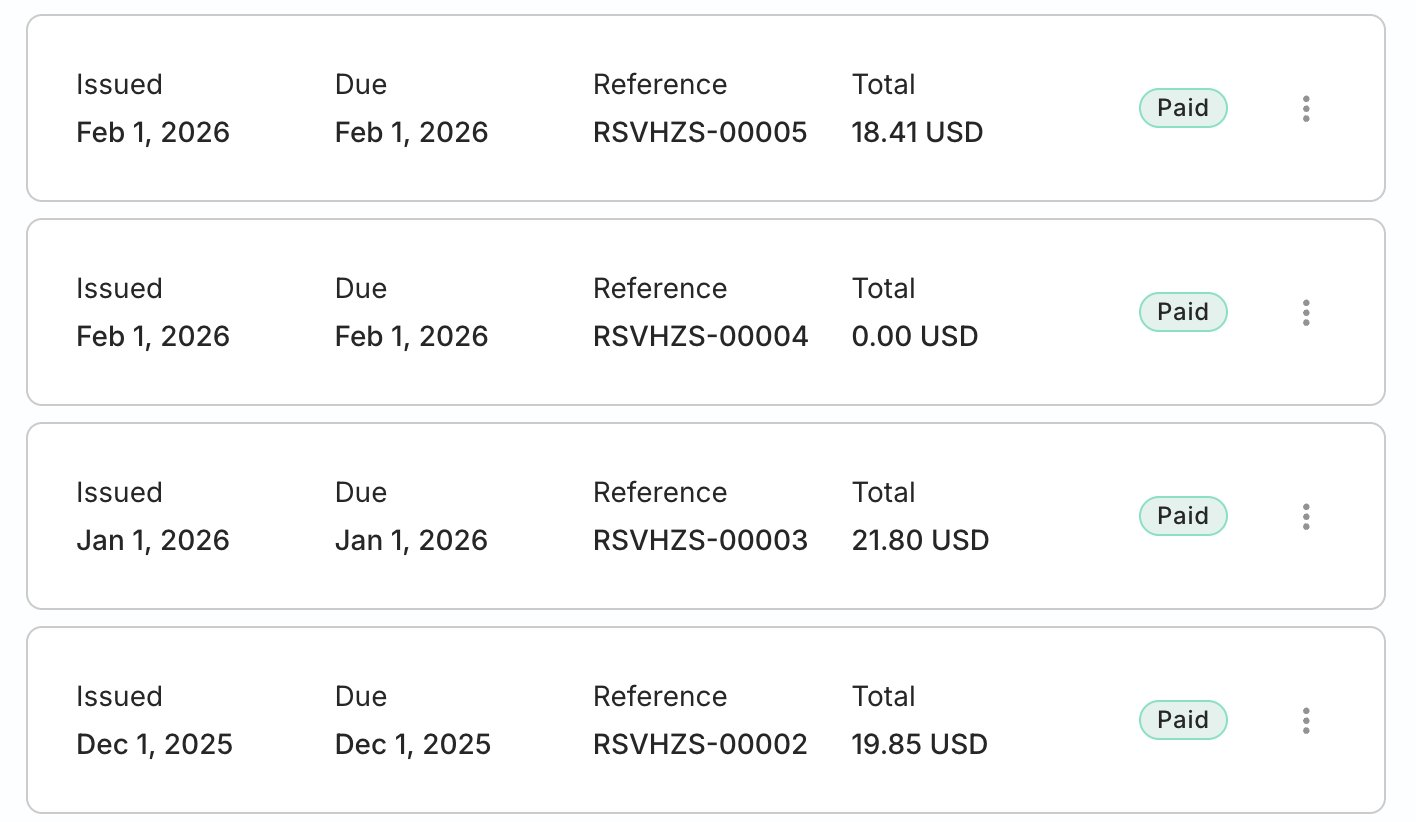Screen dimensions: 1416x822
Task: Open the three-dot menu for RSVHZS-00004
Action: 1306,313
